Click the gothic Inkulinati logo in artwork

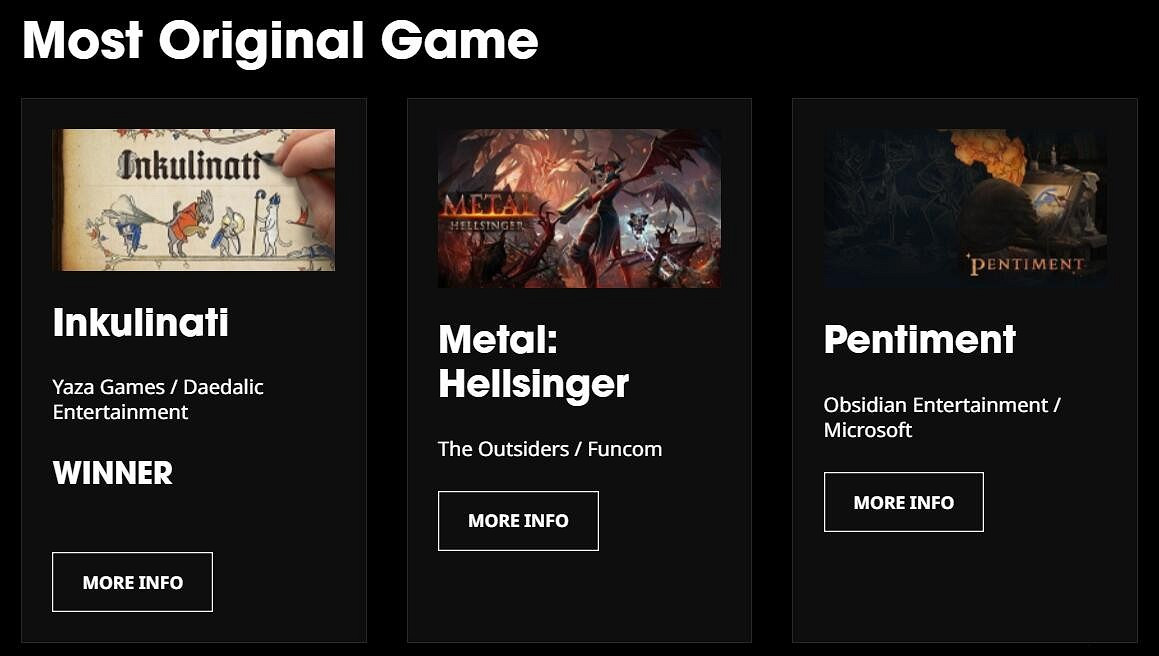(189, 165)
